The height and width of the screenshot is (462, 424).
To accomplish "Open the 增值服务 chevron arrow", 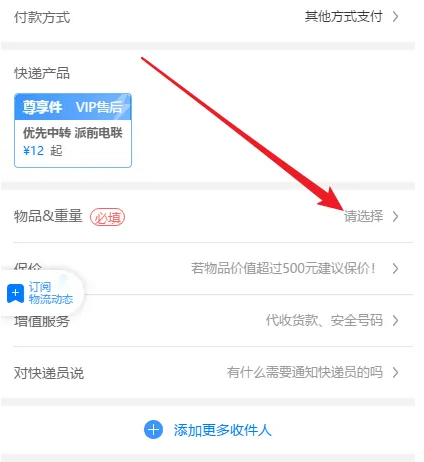I will (x=395, y=320).
